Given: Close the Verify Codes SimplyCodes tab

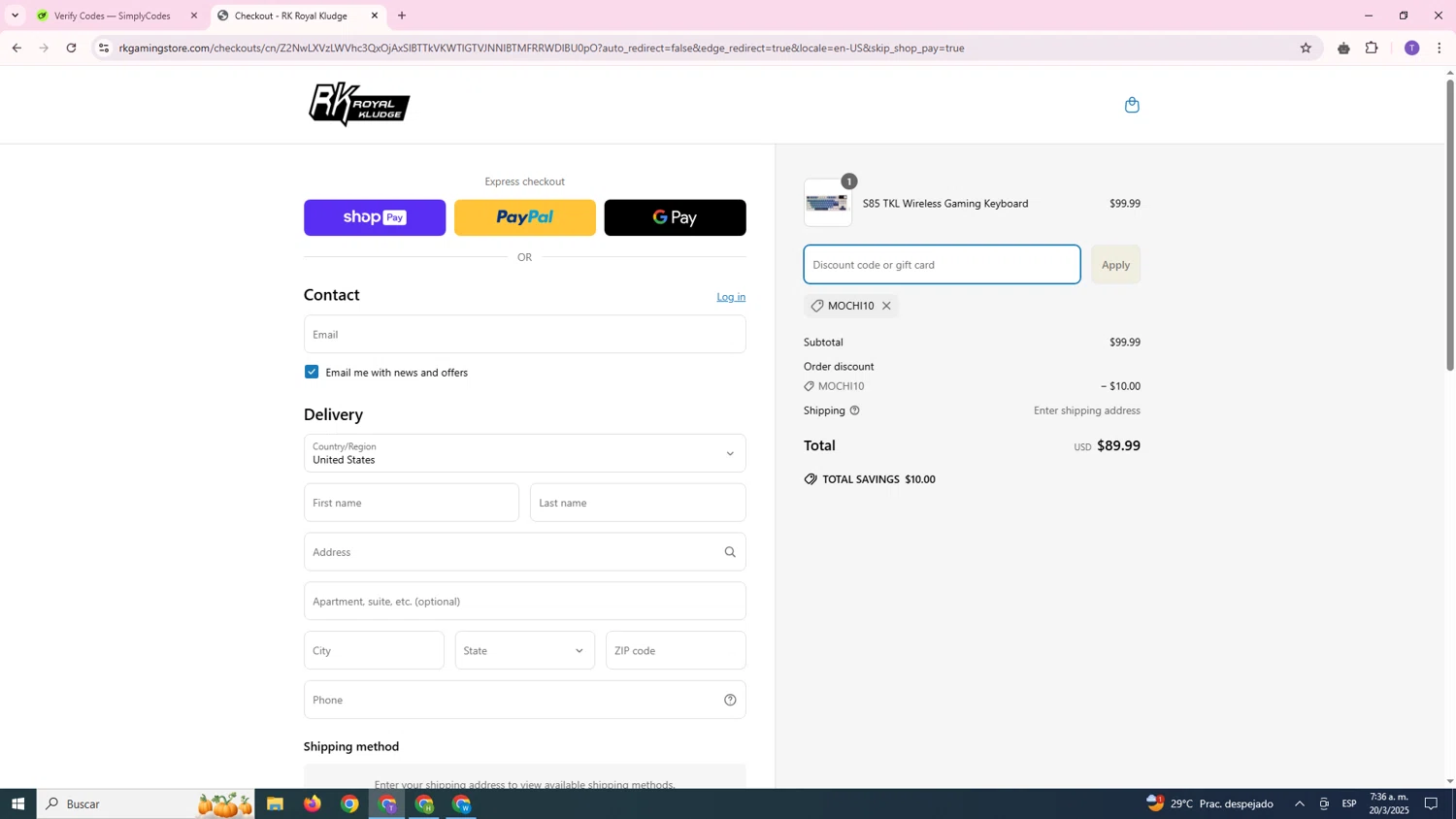Looking at the screenshot, I should (x=194, y=16).
